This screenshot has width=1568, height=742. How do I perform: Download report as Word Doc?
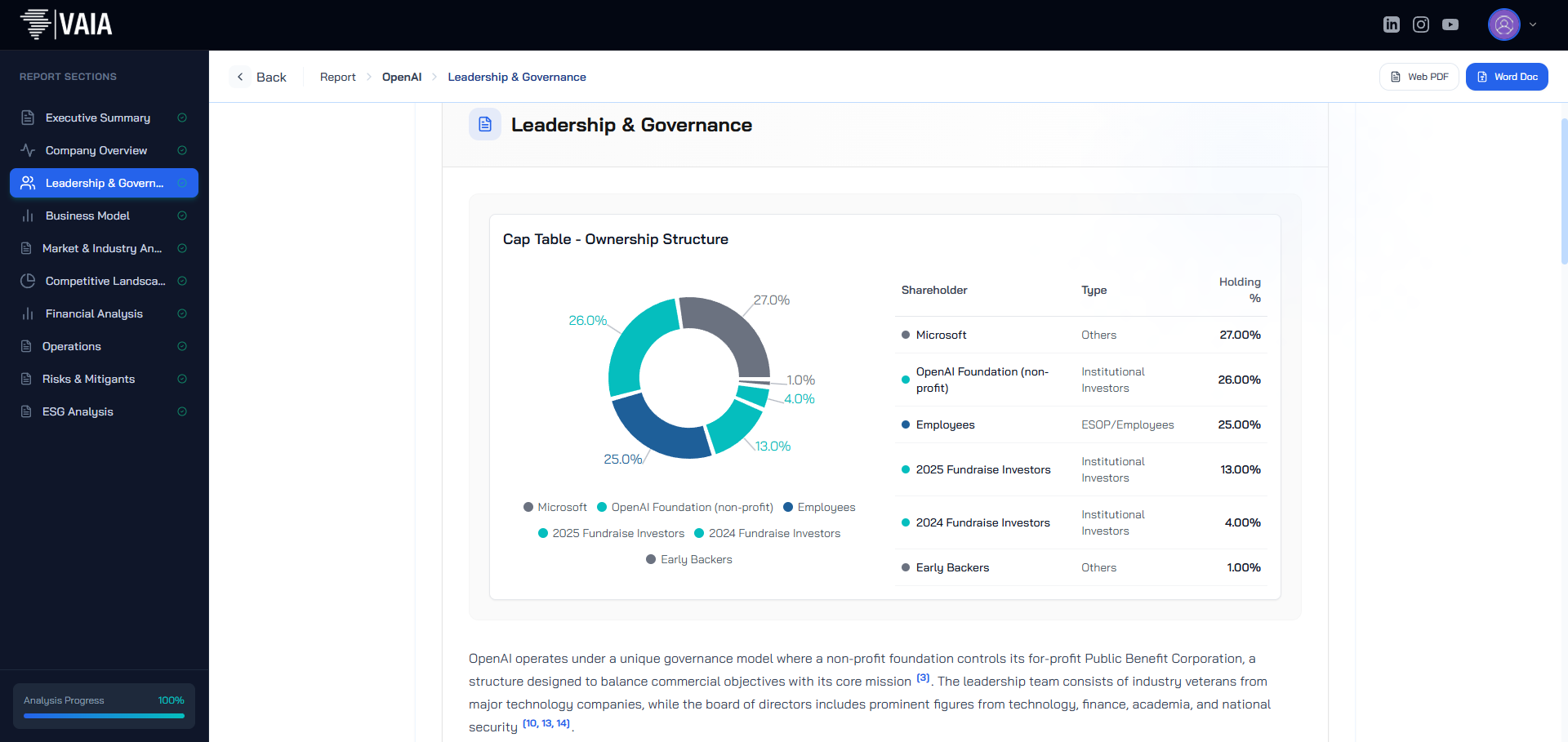[x=1507, y=77]
